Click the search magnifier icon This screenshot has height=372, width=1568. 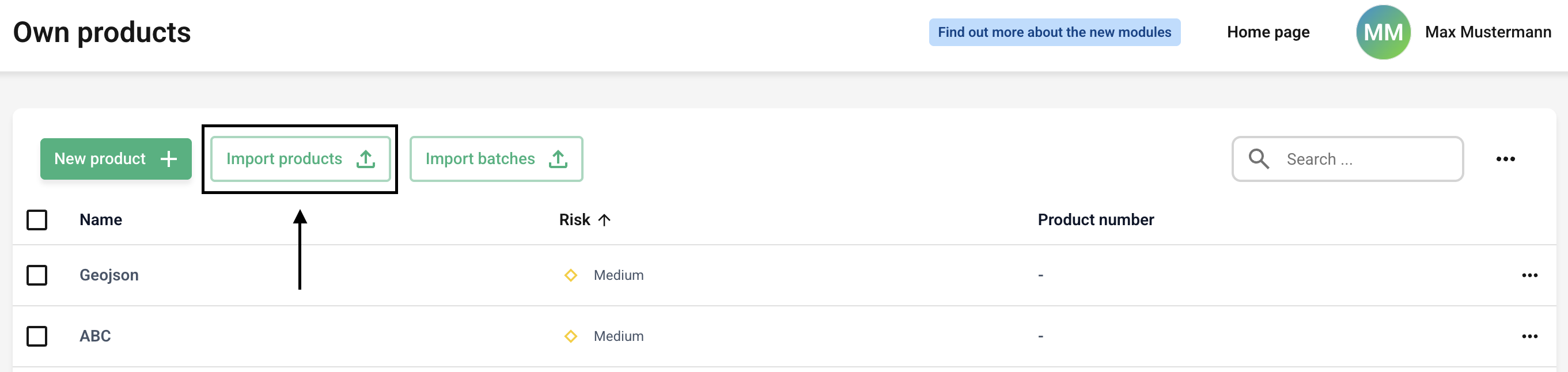click(1258, 159)
